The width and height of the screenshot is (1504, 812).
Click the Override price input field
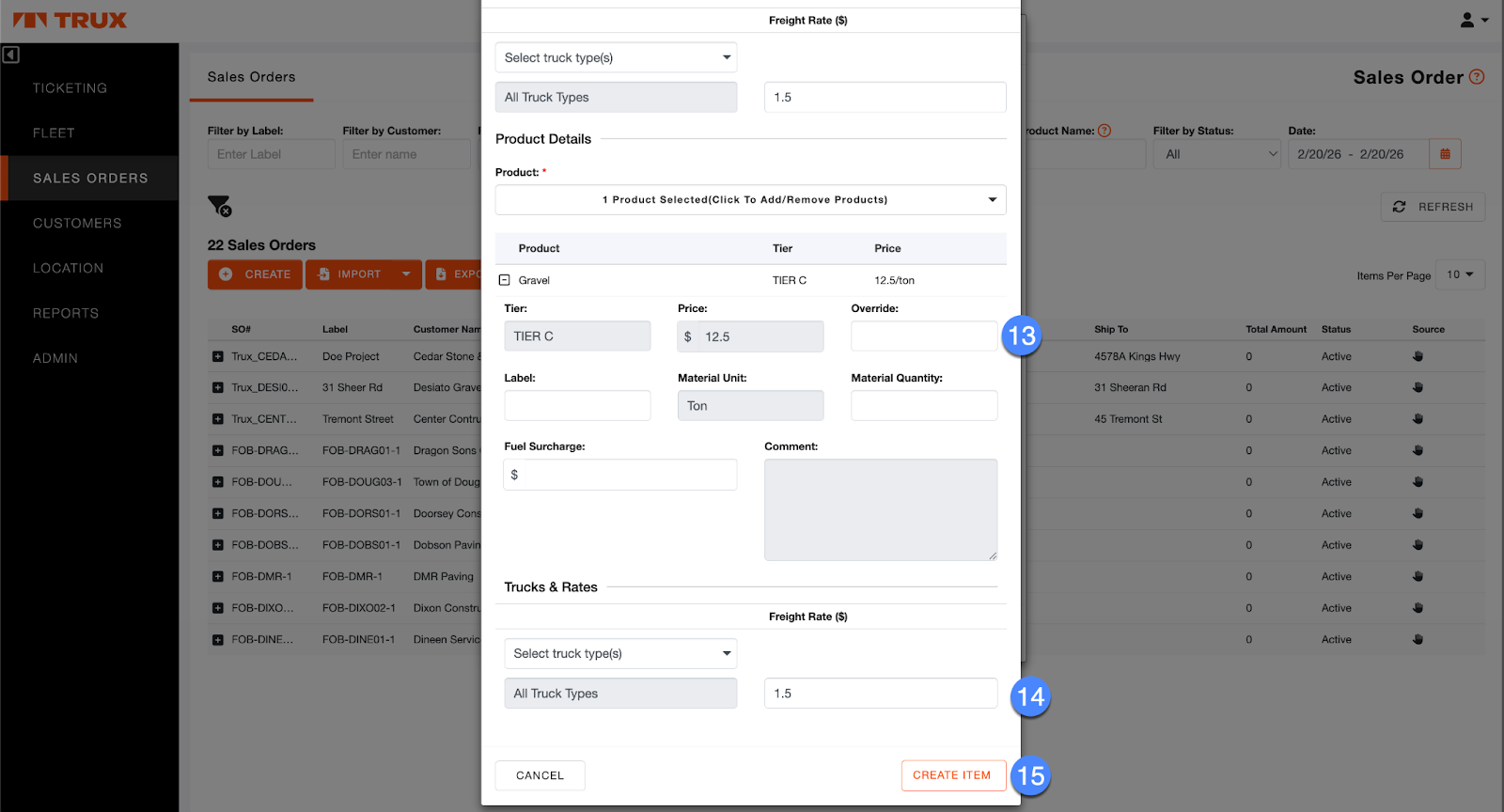[923, 336]
